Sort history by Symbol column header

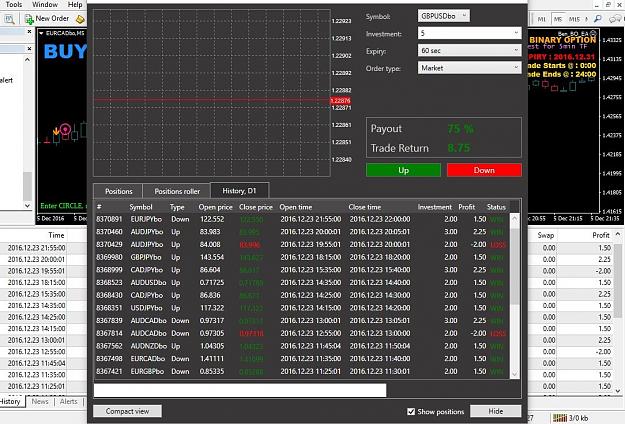[x=141, y=207]
